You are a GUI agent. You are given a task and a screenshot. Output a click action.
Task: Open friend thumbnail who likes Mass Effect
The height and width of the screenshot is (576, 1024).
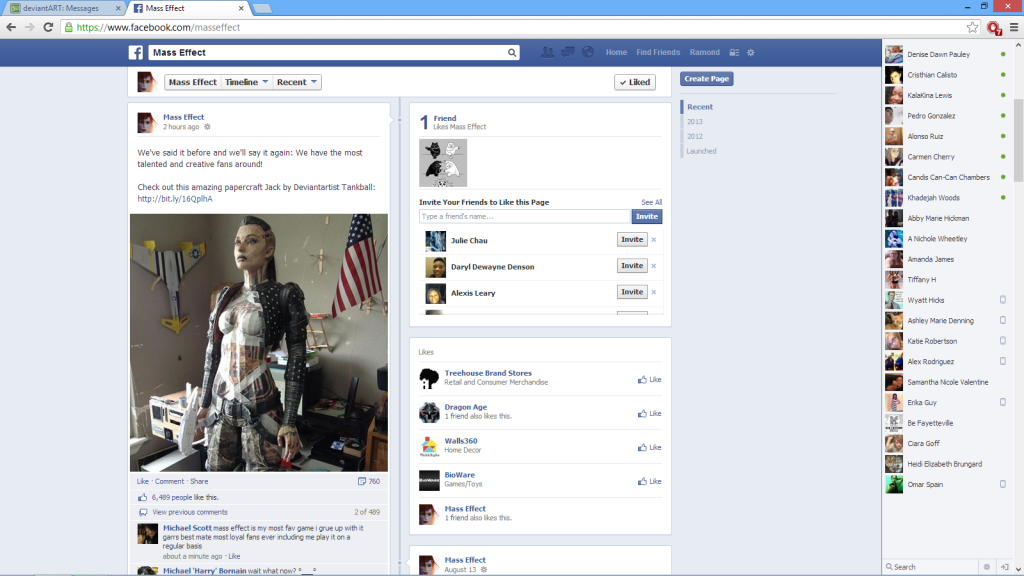443,163
